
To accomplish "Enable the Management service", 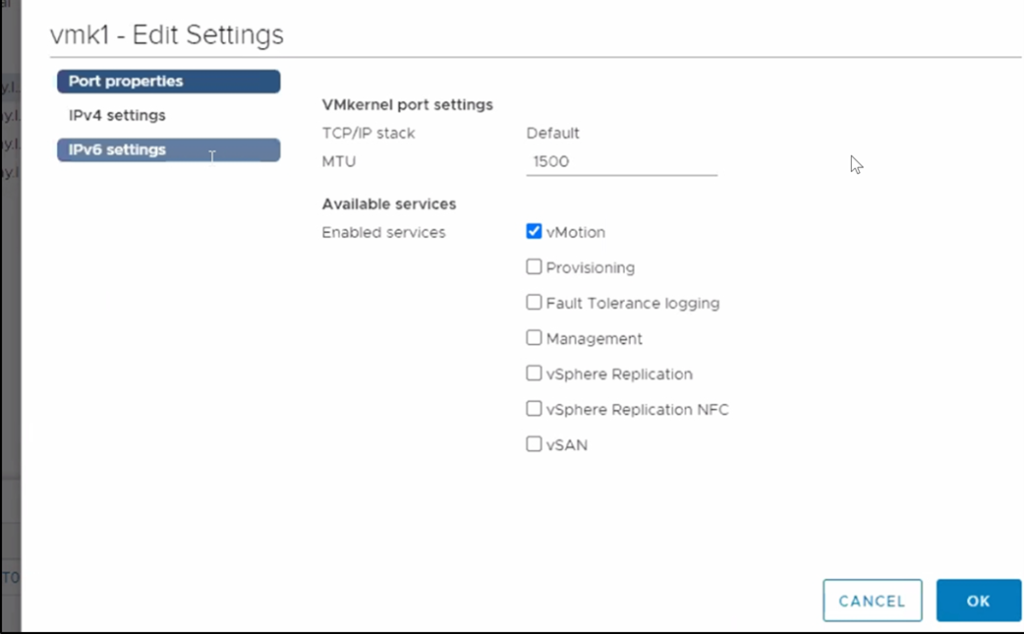I will click(x=534, y=337).
